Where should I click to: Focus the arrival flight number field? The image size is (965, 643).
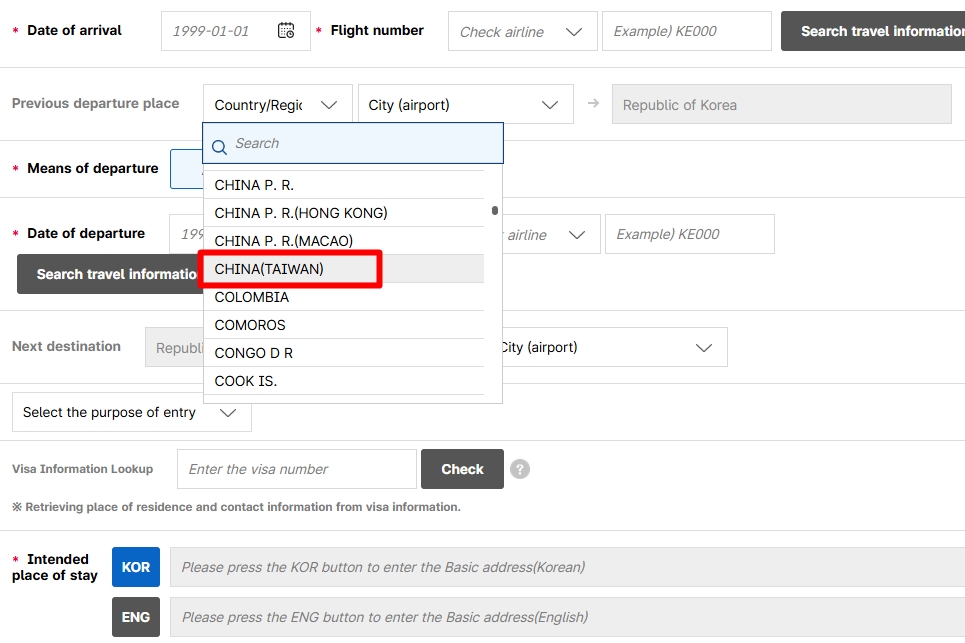(x=686, y=32)
